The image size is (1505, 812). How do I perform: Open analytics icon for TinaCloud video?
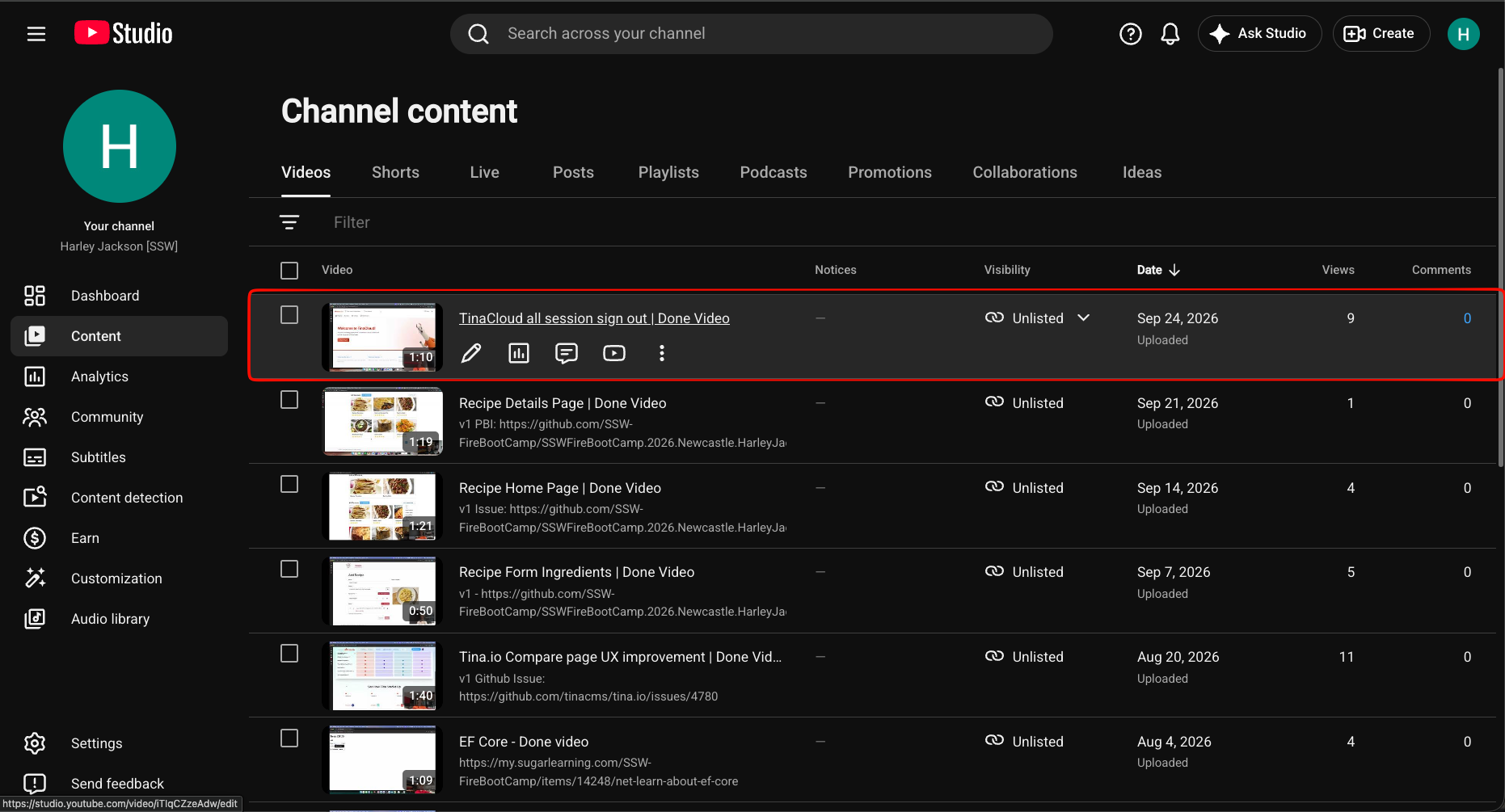tap(519, 353)
